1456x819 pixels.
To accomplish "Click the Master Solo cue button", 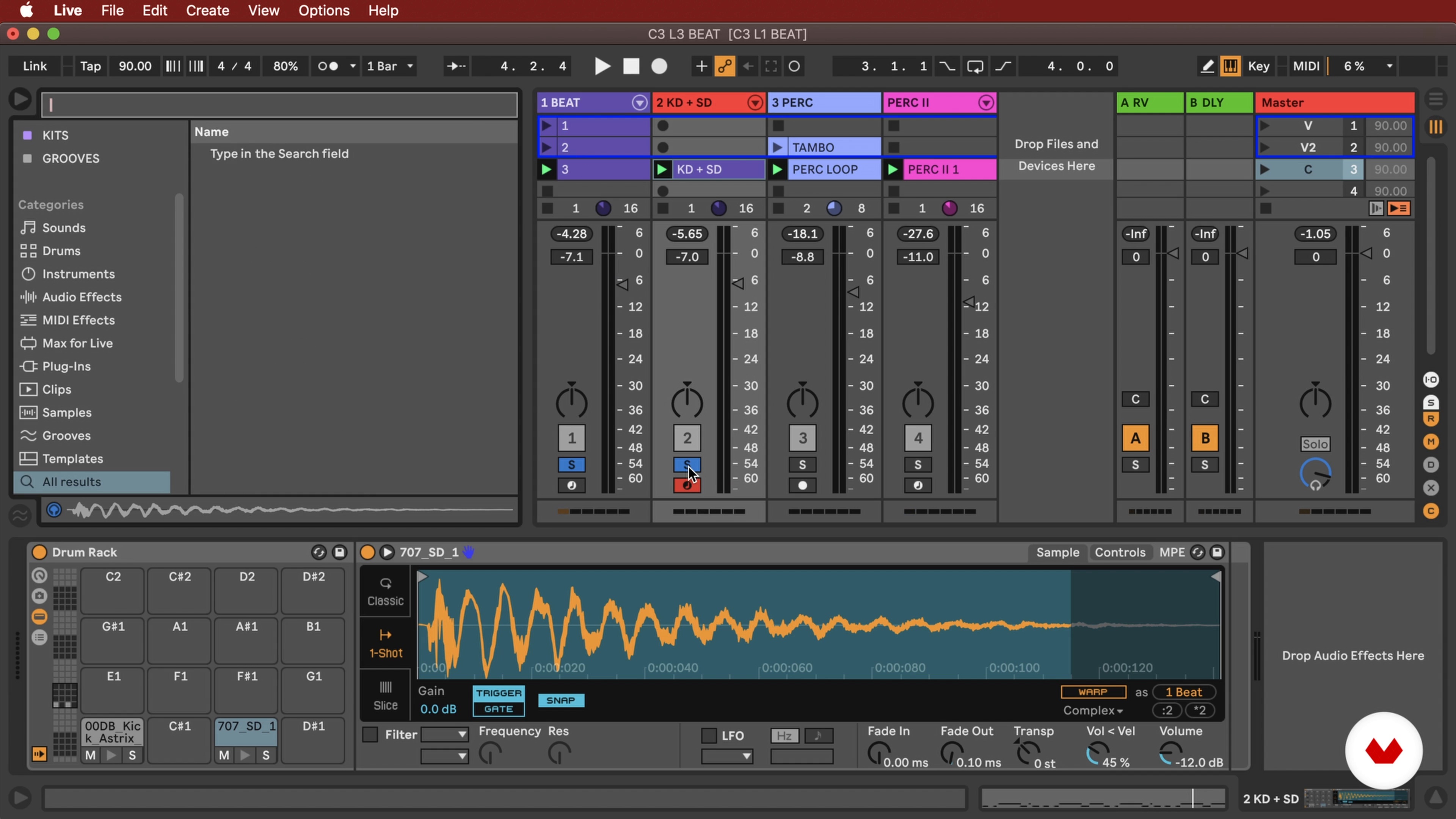I will 1315,444.
